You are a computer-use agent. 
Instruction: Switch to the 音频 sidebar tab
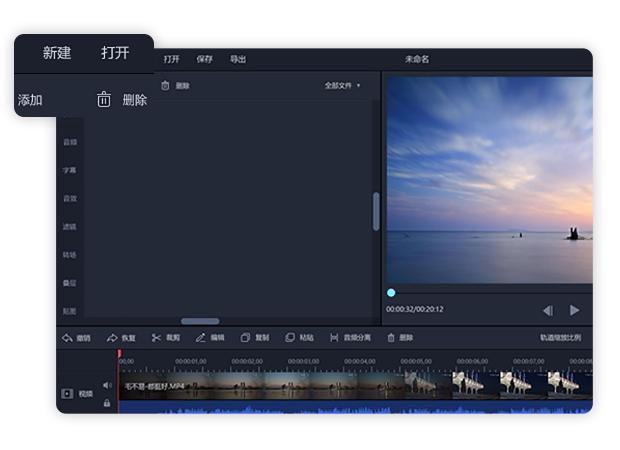point(70,142)
